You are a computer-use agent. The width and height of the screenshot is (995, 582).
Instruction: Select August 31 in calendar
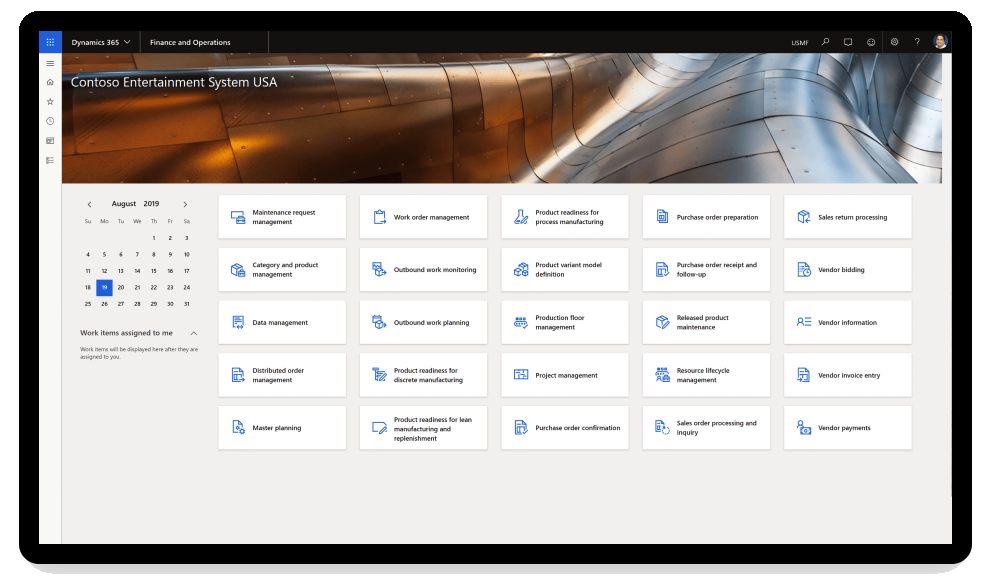[187, 304]
